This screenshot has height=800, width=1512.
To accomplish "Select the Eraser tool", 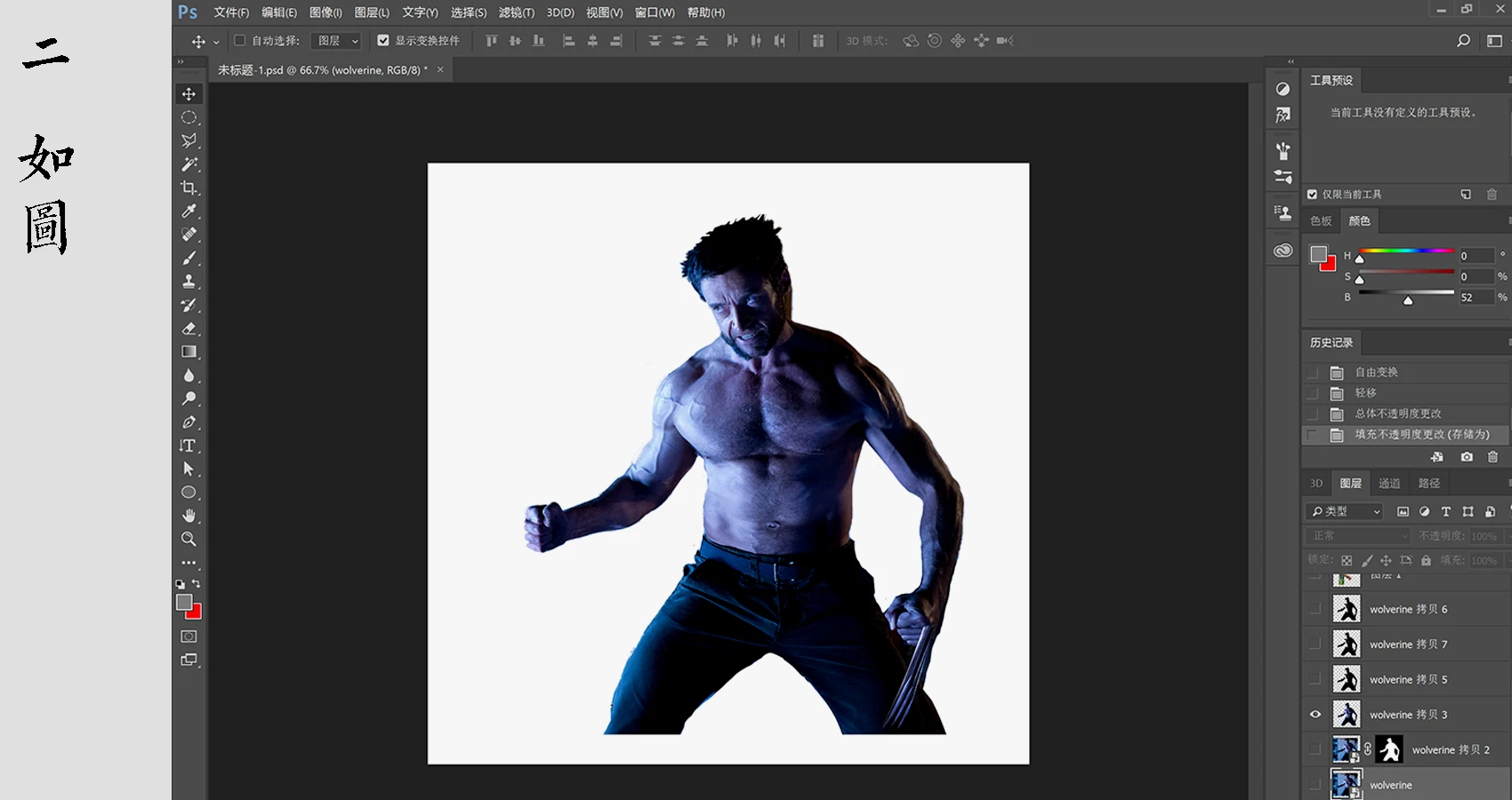I will (189, 328).
